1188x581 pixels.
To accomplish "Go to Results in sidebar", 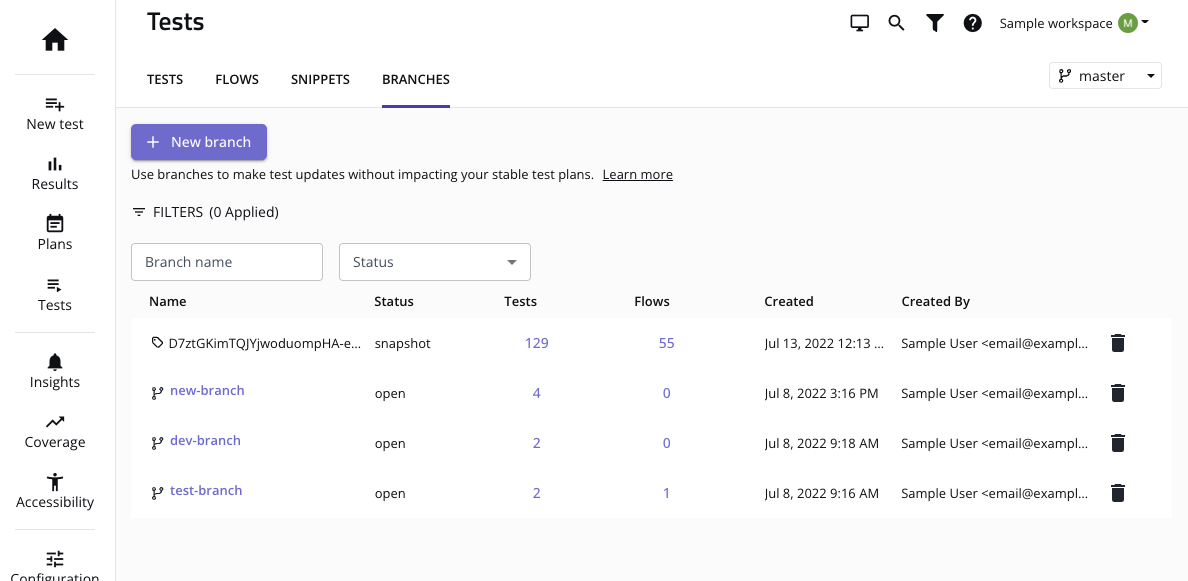I will [x=55, y=173].
